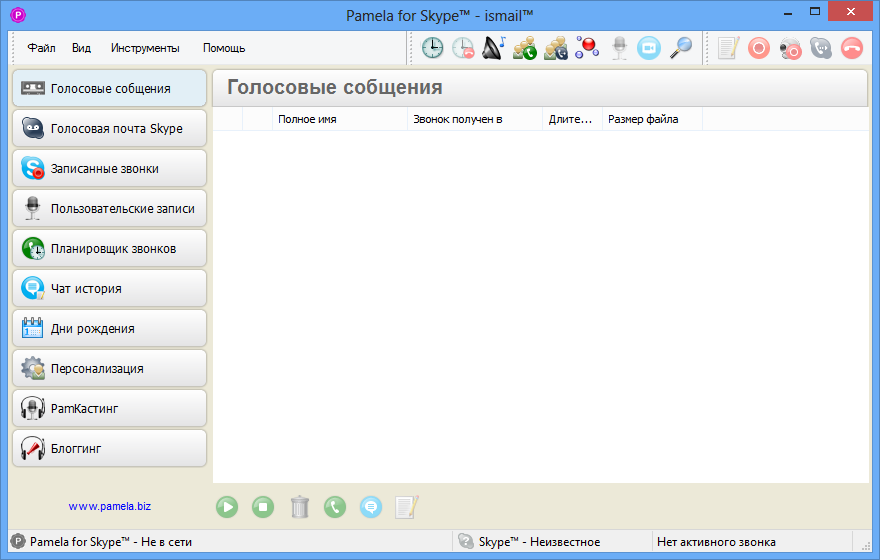Image resolution: width=880 pixels, height=560 pixels.
Task: Open Голосовая почта Skype section
Action: pos(109,128)
